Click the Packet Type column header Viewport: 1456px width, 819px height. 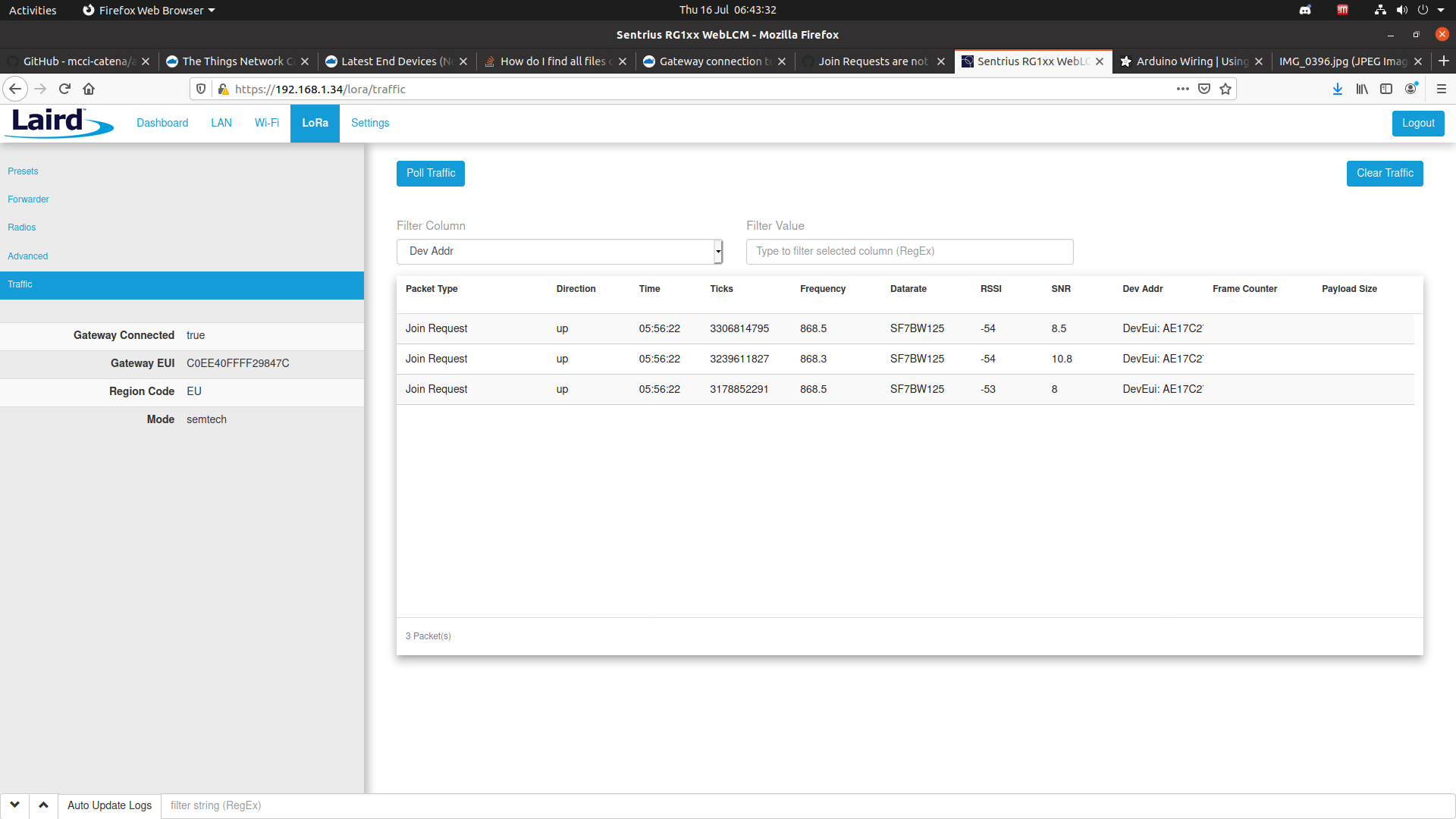tap(431, 289)
